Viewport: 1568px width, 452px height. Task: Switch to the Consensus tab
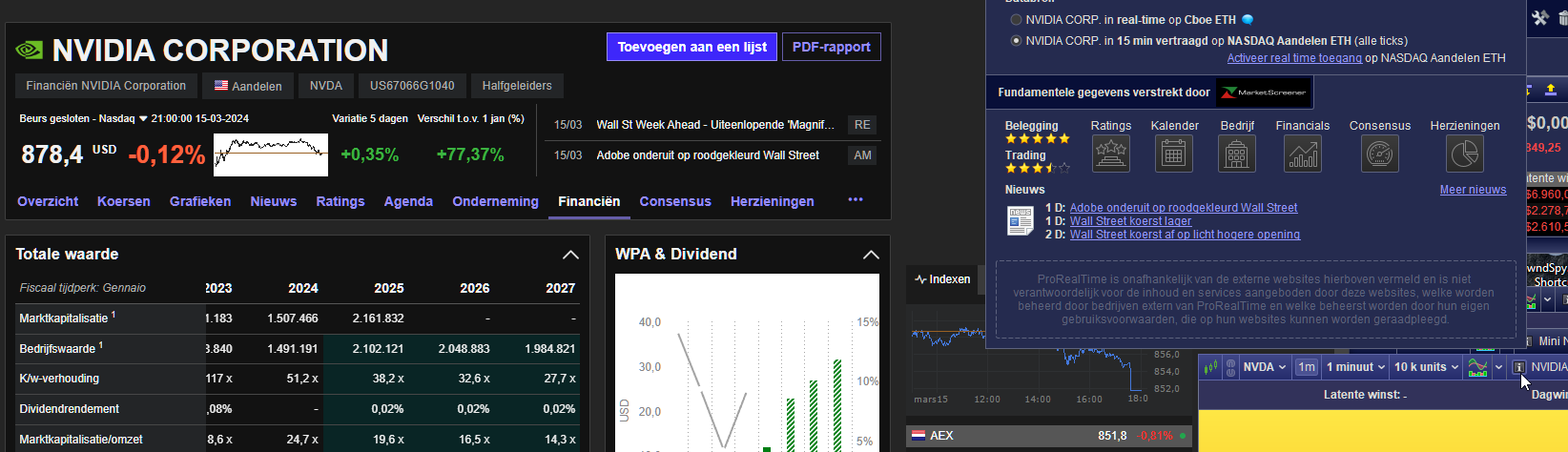point(675,201)
